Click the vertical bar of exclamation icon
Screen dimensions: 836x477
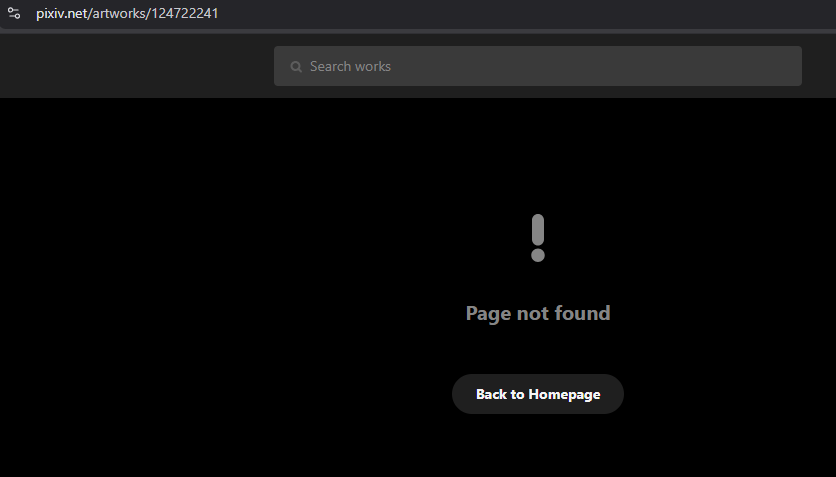click(x=538, y=229)
